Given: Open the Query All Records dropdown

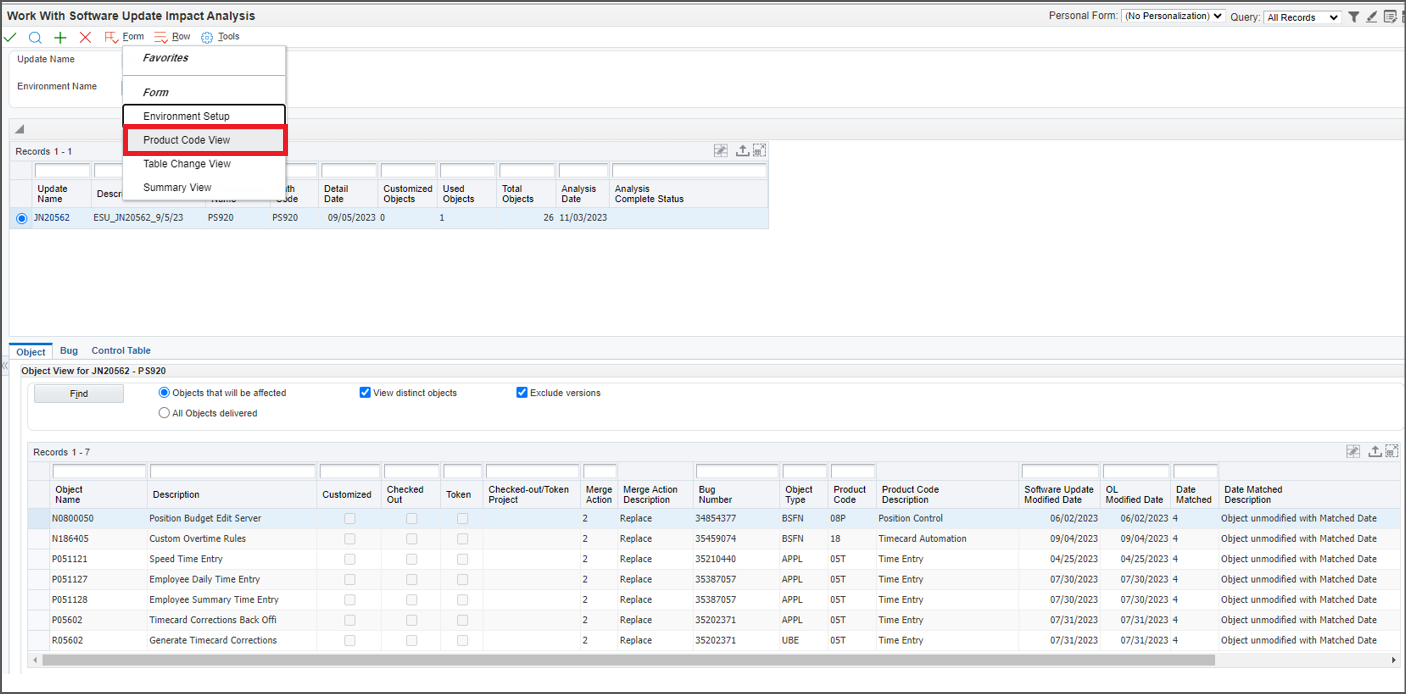Looking at the screenshot, I should [x=1303, y=17].
